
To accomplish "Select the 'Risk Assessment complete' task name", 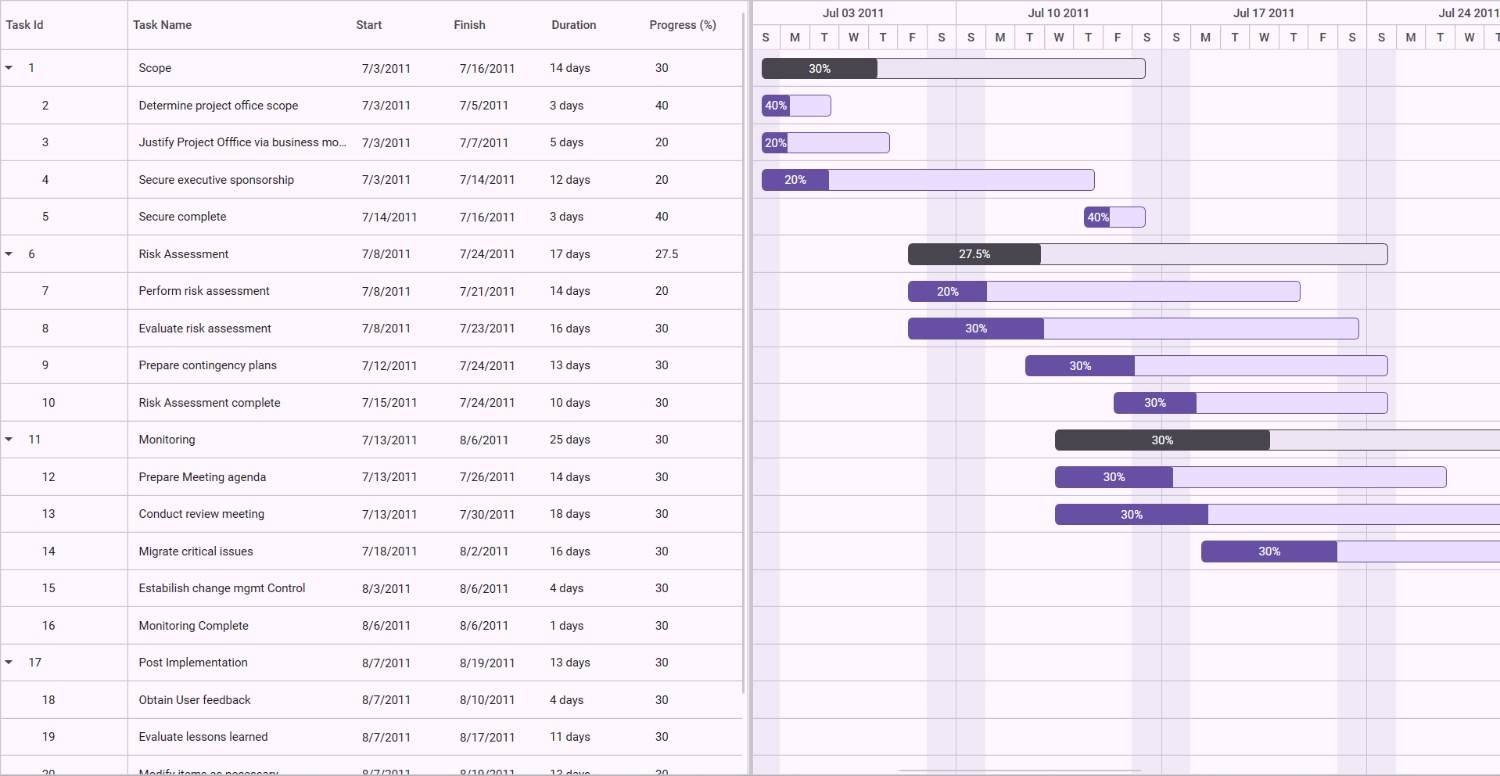I will pos(209,402).
